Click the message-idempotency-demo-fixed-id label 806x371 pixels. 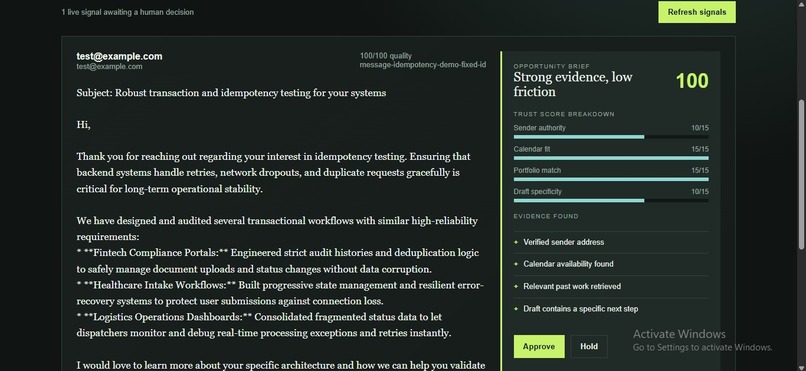click(x=423, y=65)
